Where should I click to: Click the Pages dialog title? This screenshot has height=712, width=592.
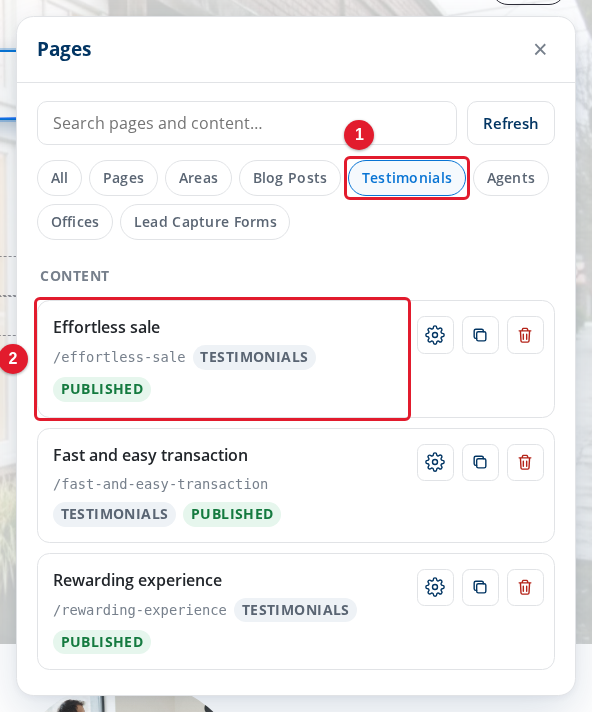(x=64, y=49)
